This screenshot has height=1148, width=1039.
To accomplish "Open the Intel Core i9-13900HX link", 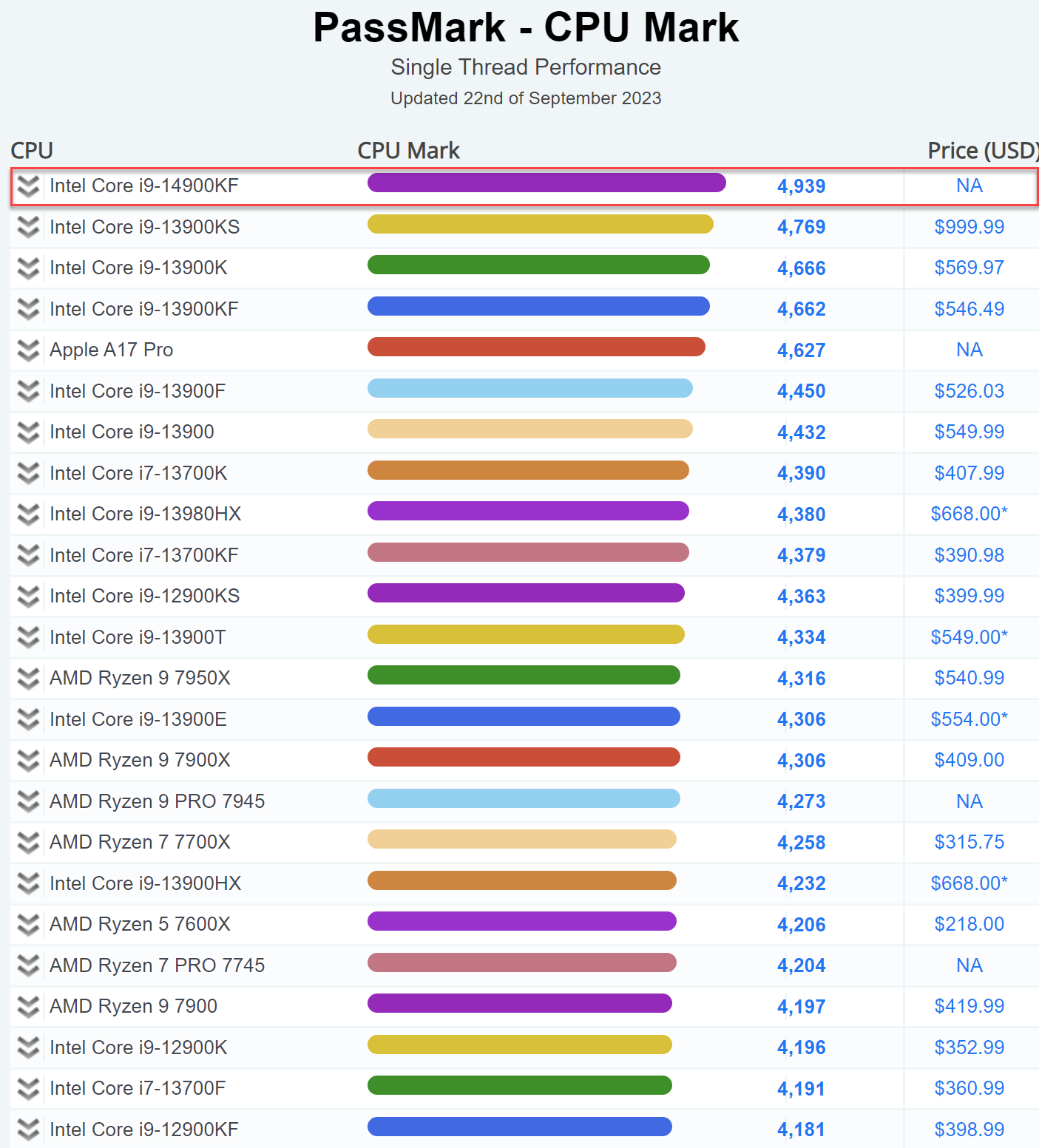I will [x=145, y=883].
